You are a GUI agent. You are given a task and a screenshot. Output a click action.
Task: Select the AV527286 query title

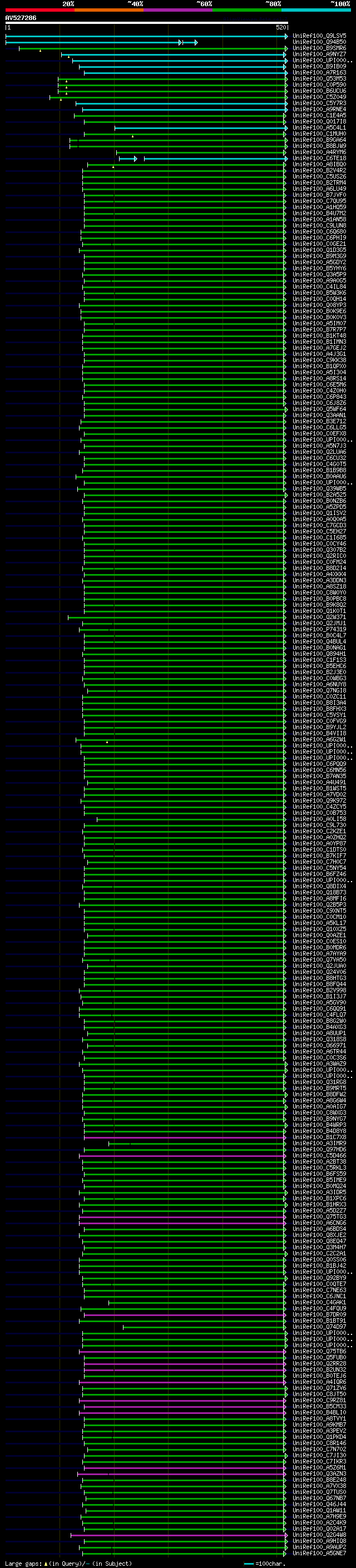(21, 18)
